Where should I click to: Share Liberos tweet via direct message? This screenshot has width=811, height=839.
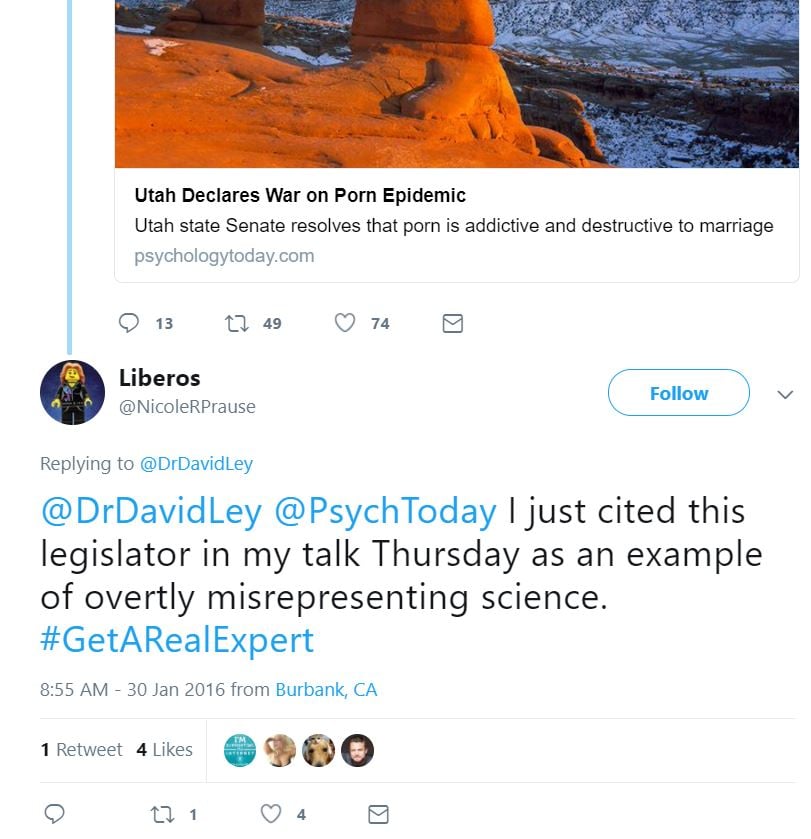[x=378, y=814]
